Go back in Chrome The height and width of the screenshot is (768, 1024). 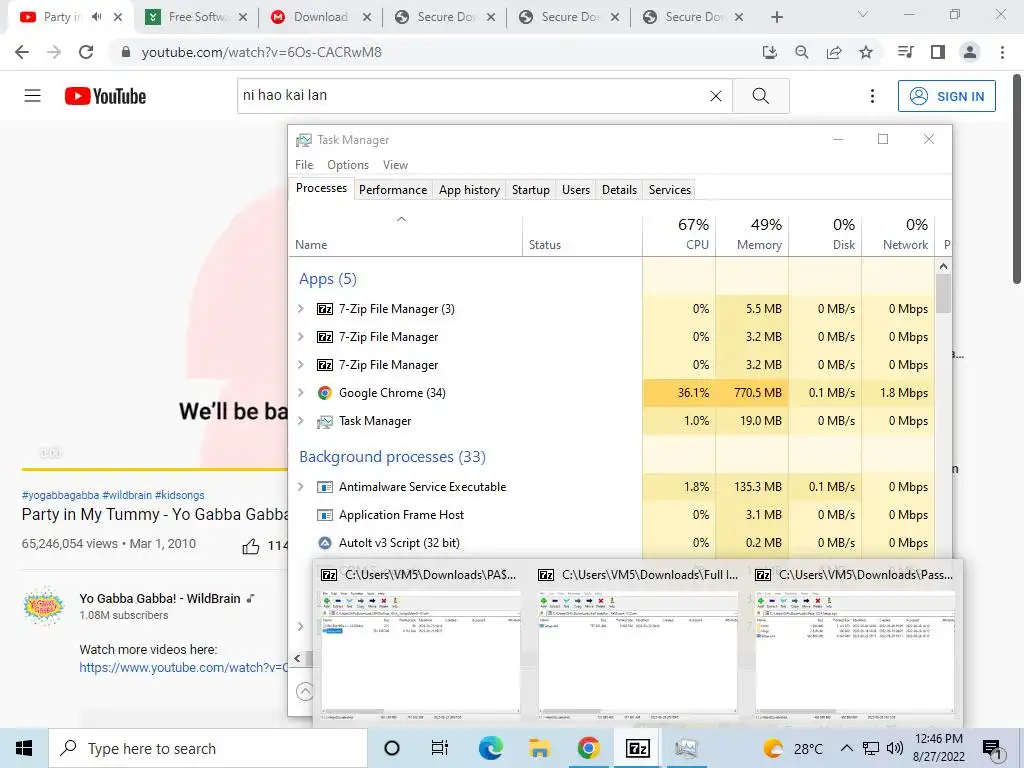coord(22,52)
